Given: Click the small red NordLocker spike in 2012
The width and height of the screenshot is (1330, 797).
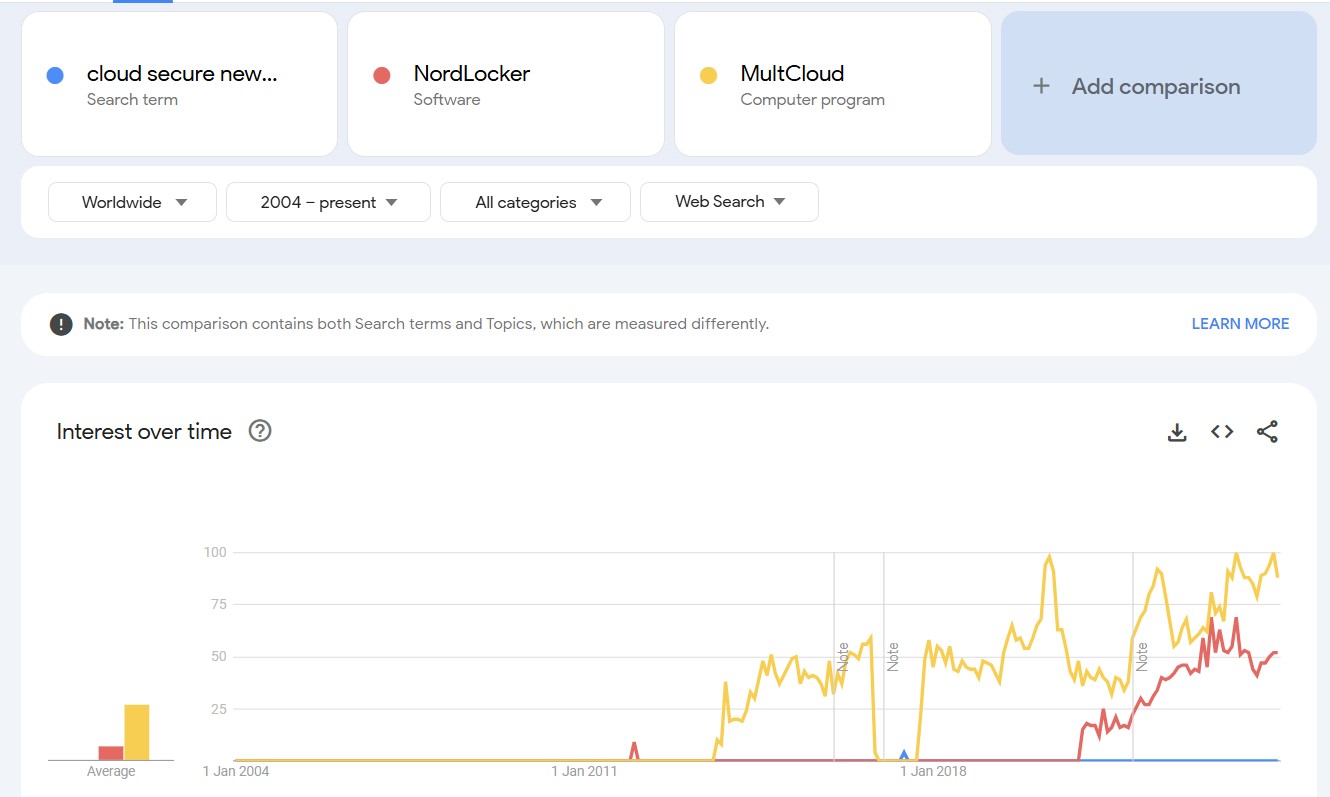Looking at the screenshot, I should 634,751.
